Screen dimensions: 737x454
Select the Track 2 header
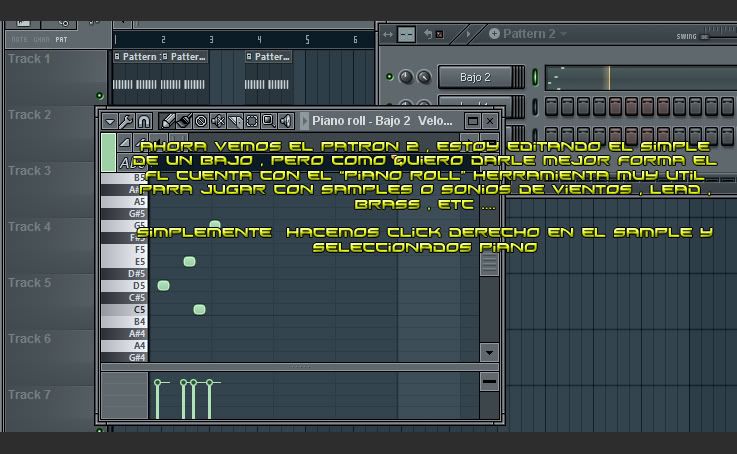click(x=49, y=133)
